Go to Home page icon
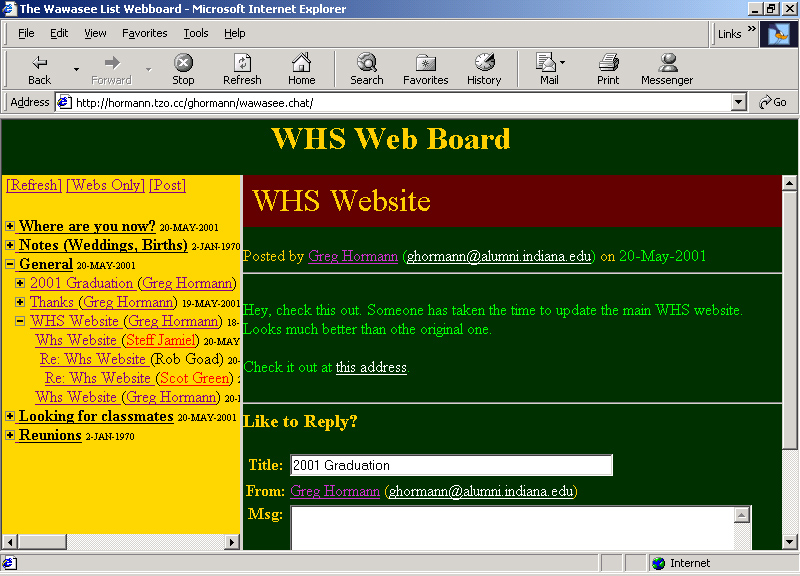The width and height of the screenshot is (800, 576). coord(301,68)
